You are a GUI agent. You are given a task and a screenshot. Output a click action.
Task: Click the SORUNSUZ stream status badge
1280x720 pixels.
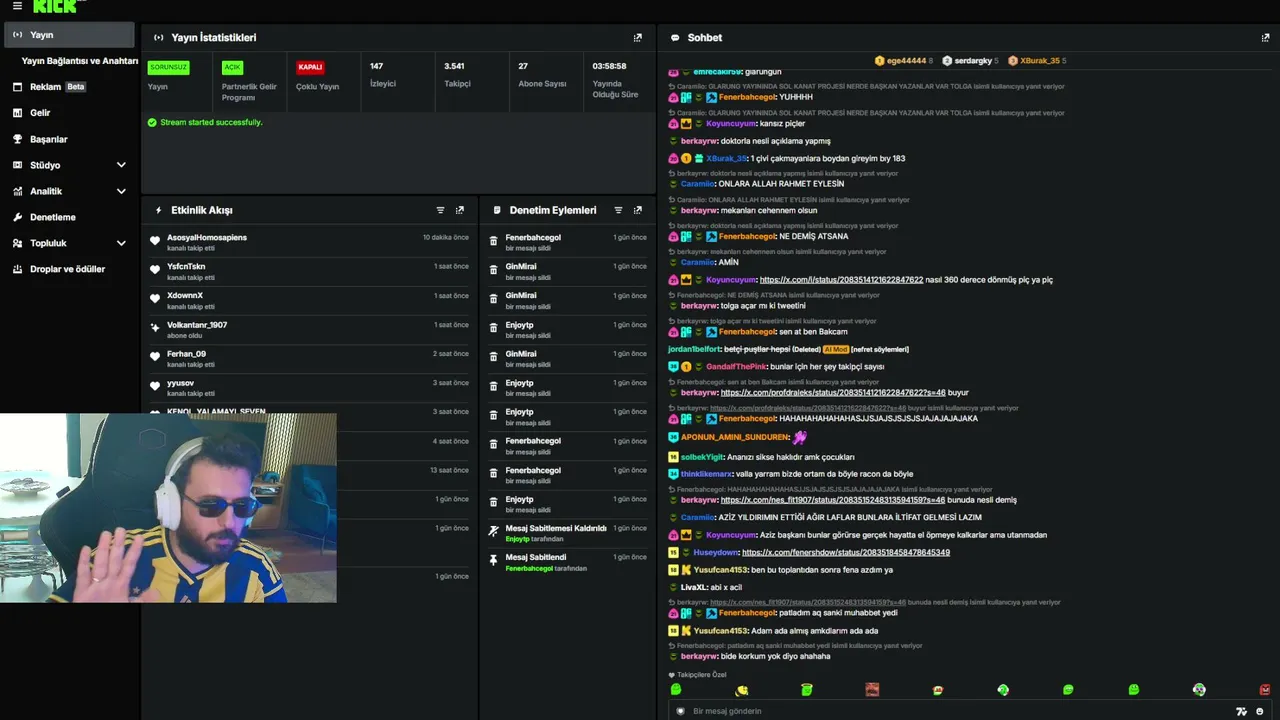pos(168,67)
